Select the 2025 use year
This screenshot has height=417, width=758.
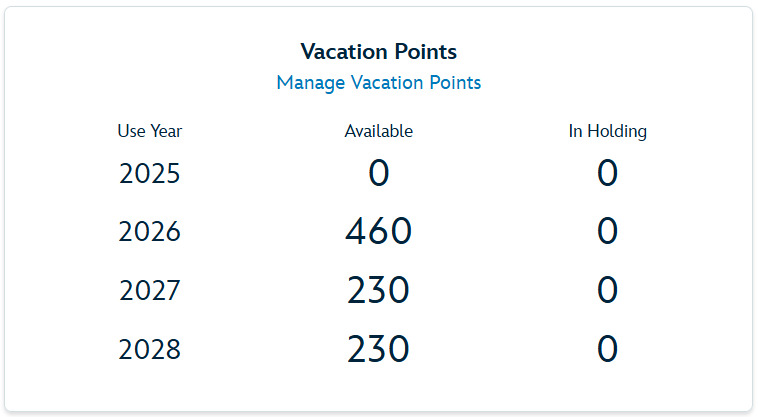[150, 174]
